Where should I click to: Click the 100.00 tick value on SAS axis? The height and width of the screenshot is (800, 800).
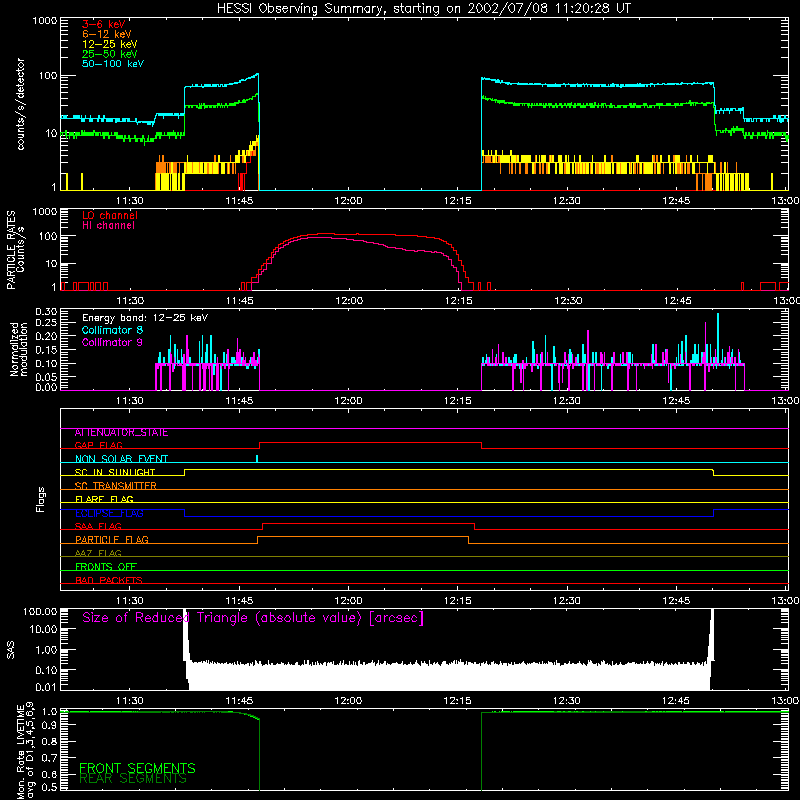coord(40,612)
